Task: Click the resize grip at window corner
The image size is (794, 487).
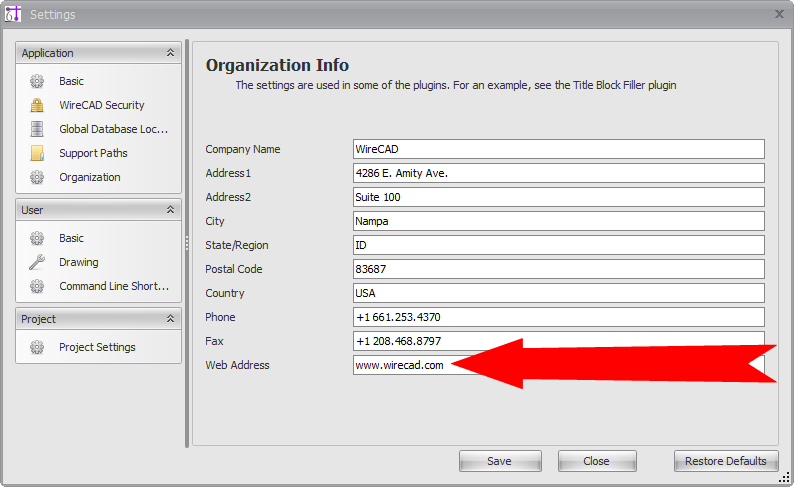Action: tap(784, 477)
